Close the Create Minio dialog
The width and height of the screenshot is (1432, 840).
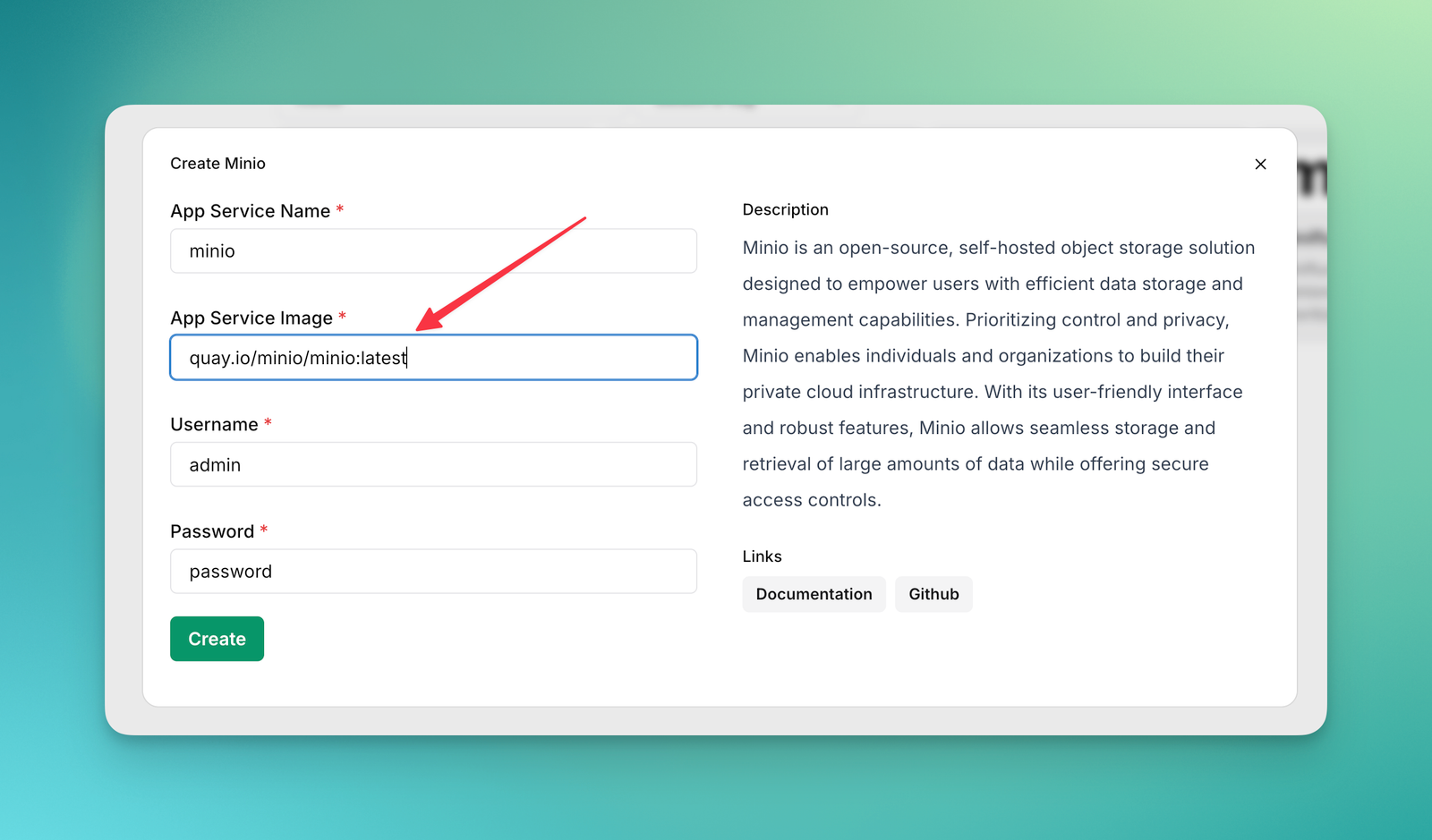[x=1260, y=164]
